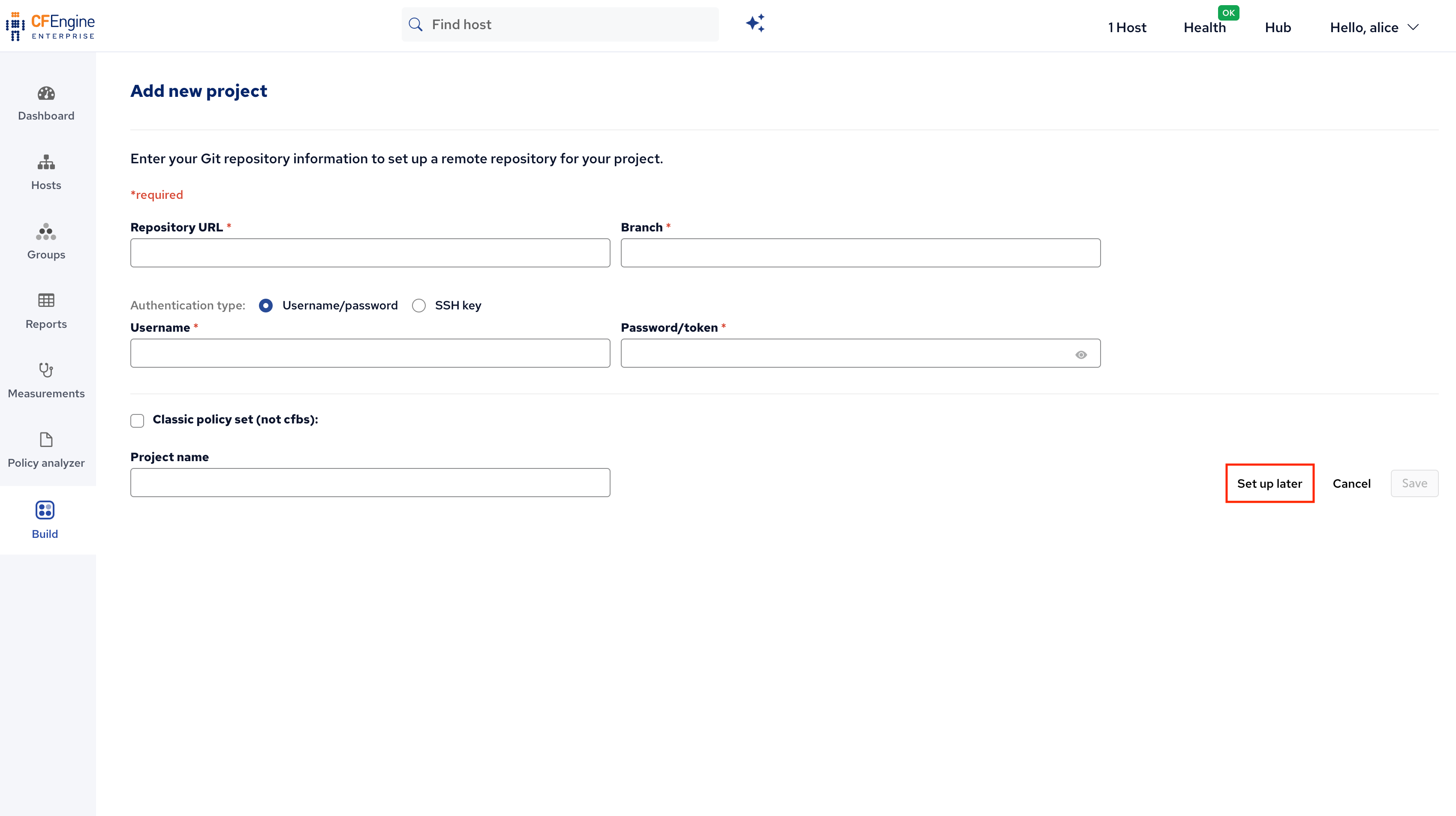Open the Measurements stethoscope icon
Image resolution: width=1456 pixels, height=816 pixels.
click(46, 369)
